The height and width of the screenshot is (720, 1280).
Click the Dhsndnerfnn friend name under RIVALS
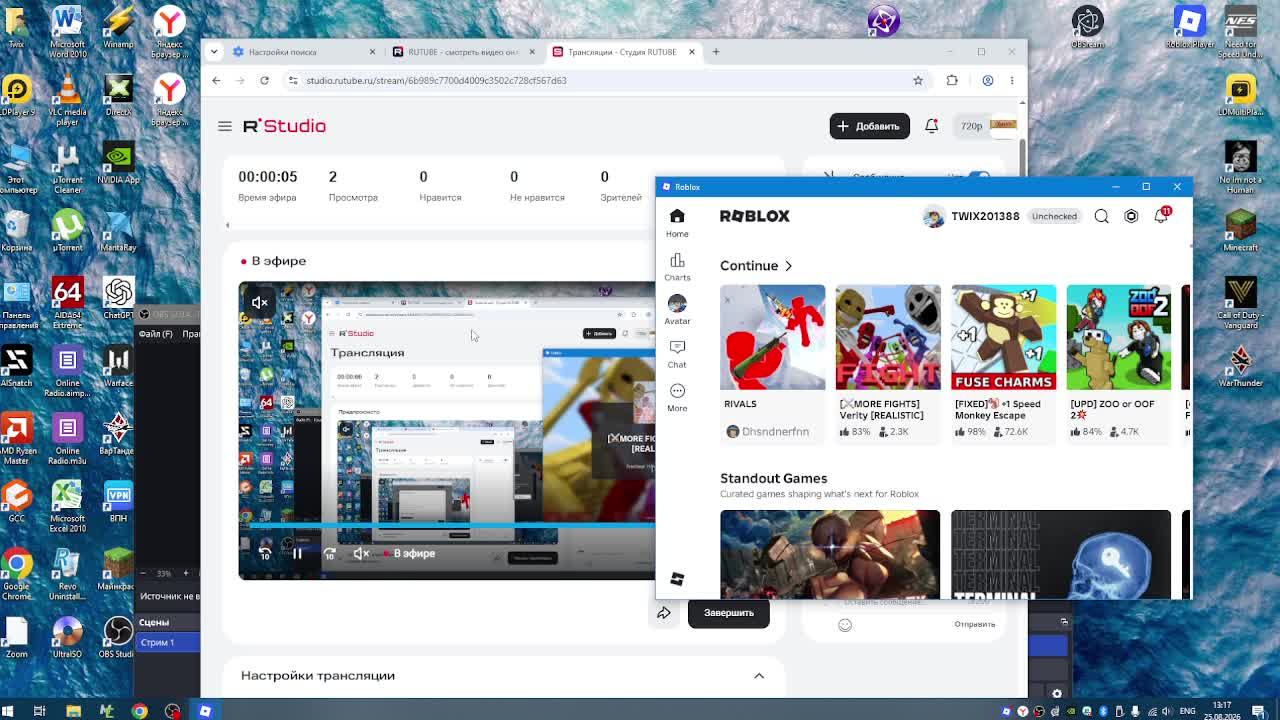coord(775,432)
